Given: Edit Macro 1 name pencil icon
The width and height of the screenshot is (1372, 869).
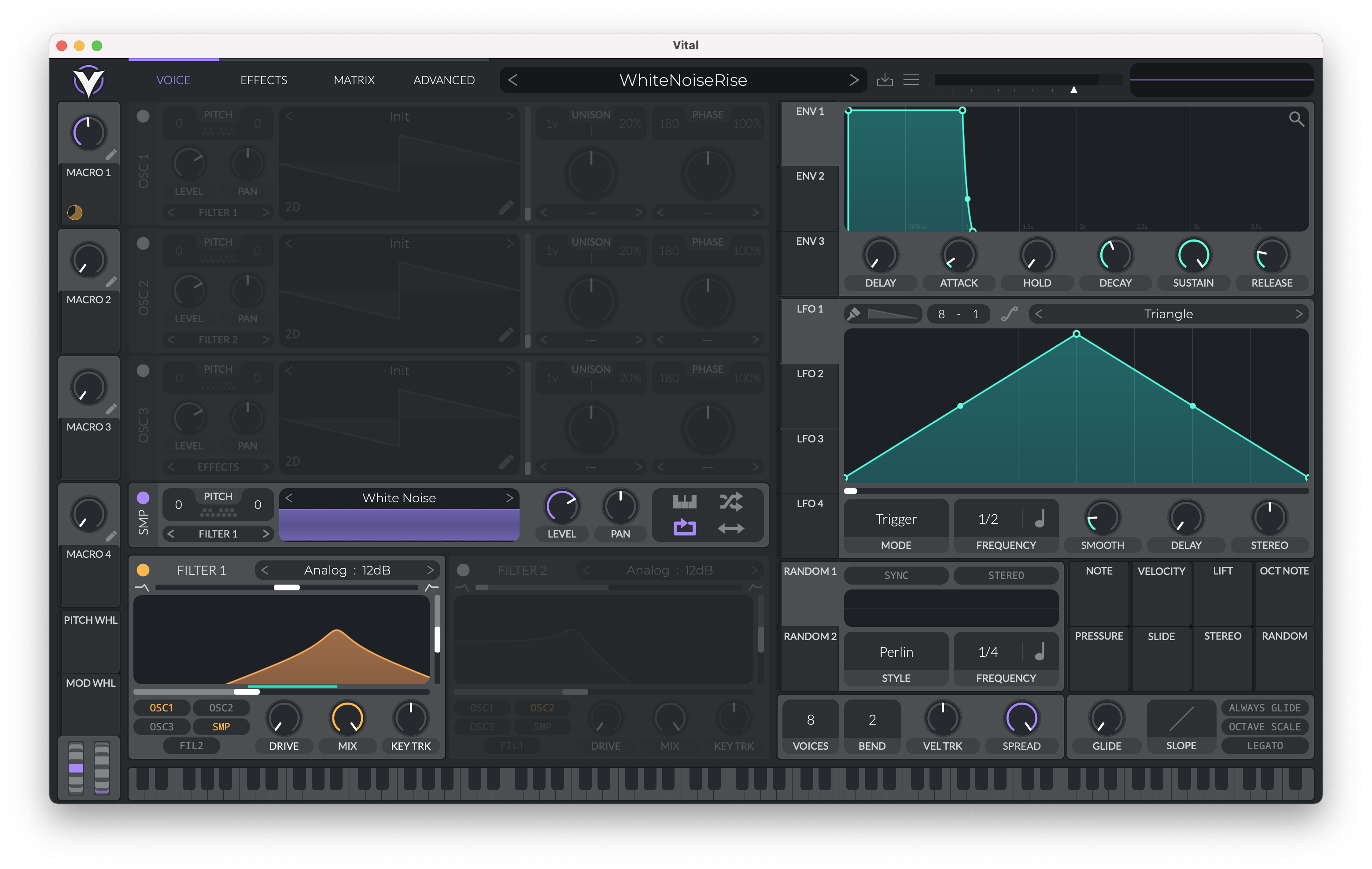Looking at the screenshot, I should [x=111, y=155].
